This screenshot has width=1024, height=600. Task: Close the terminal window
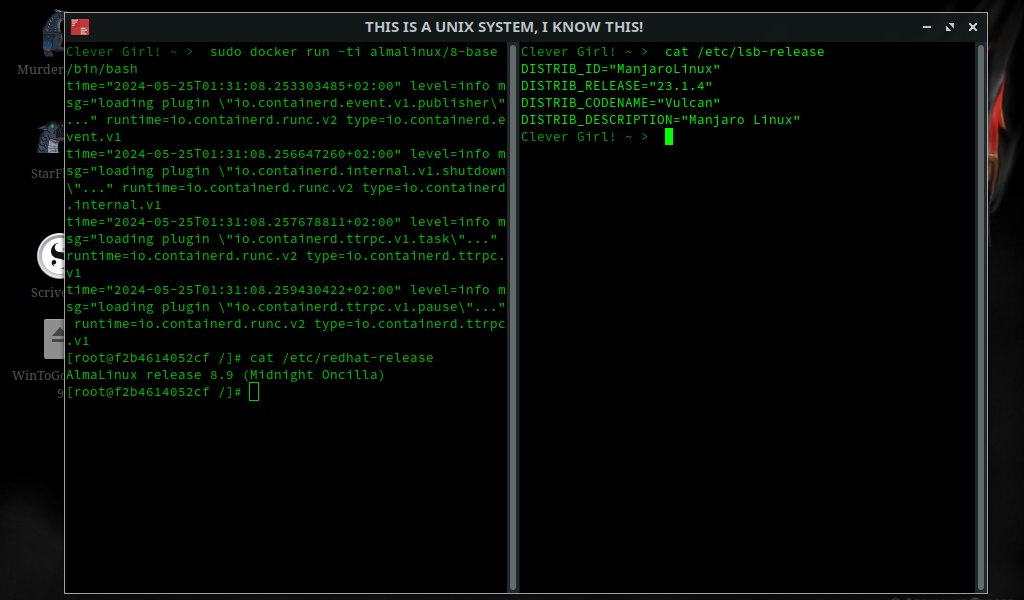(x=972, y=27)
